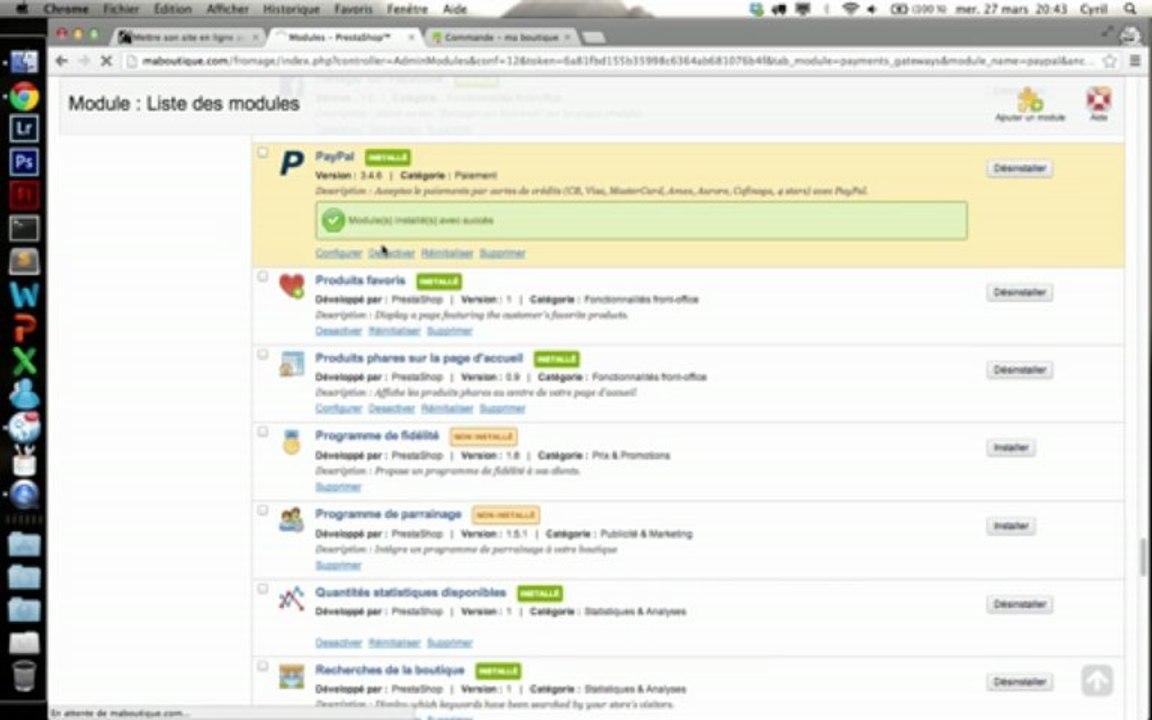Tick the Programme de parrainage checkbox
The height and width of the screenshot is (720, 1152).
tap(262, 511)
